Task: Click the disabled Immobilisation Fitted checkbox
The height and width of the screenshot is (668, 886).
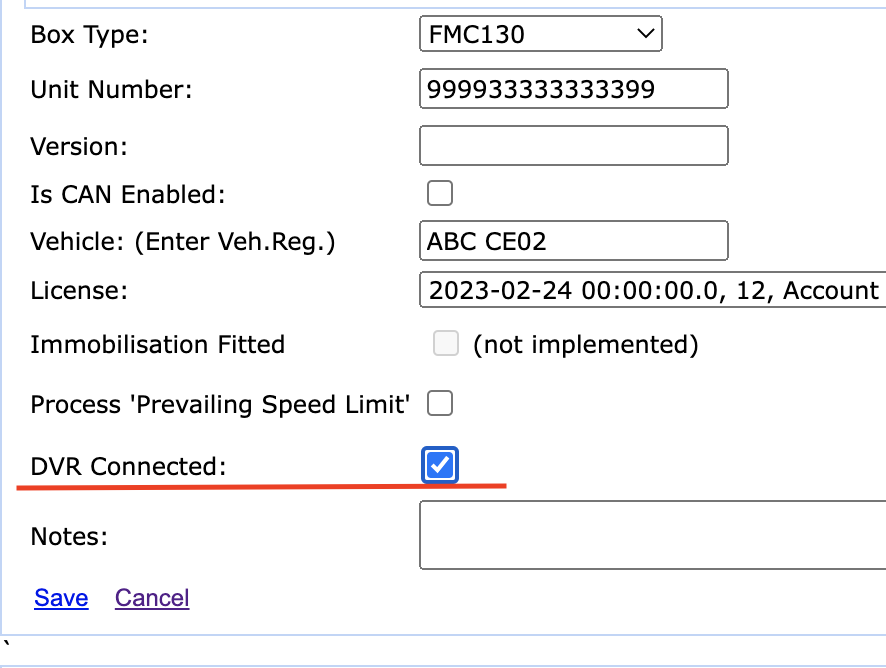Action: tap(446, 345)
